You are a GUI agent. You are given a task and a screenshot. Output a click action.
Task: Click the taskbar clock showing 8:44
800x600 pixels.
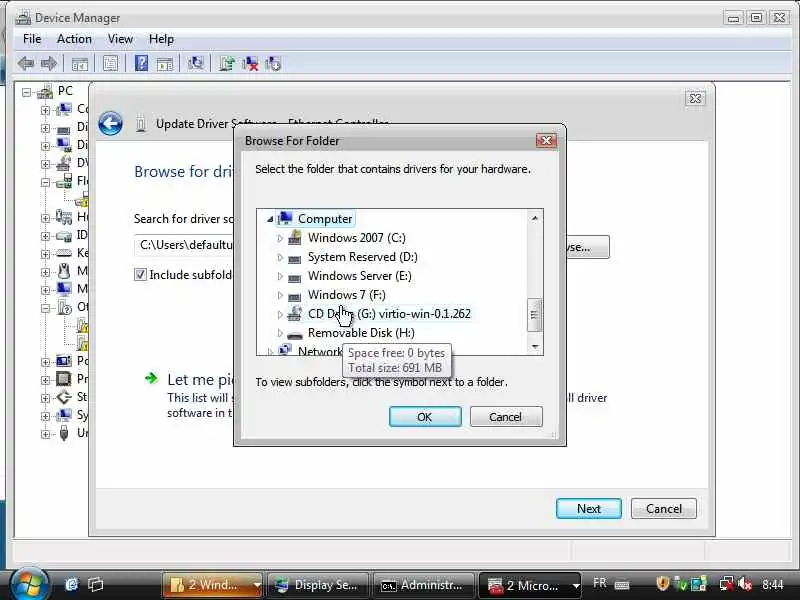[773, 584]
